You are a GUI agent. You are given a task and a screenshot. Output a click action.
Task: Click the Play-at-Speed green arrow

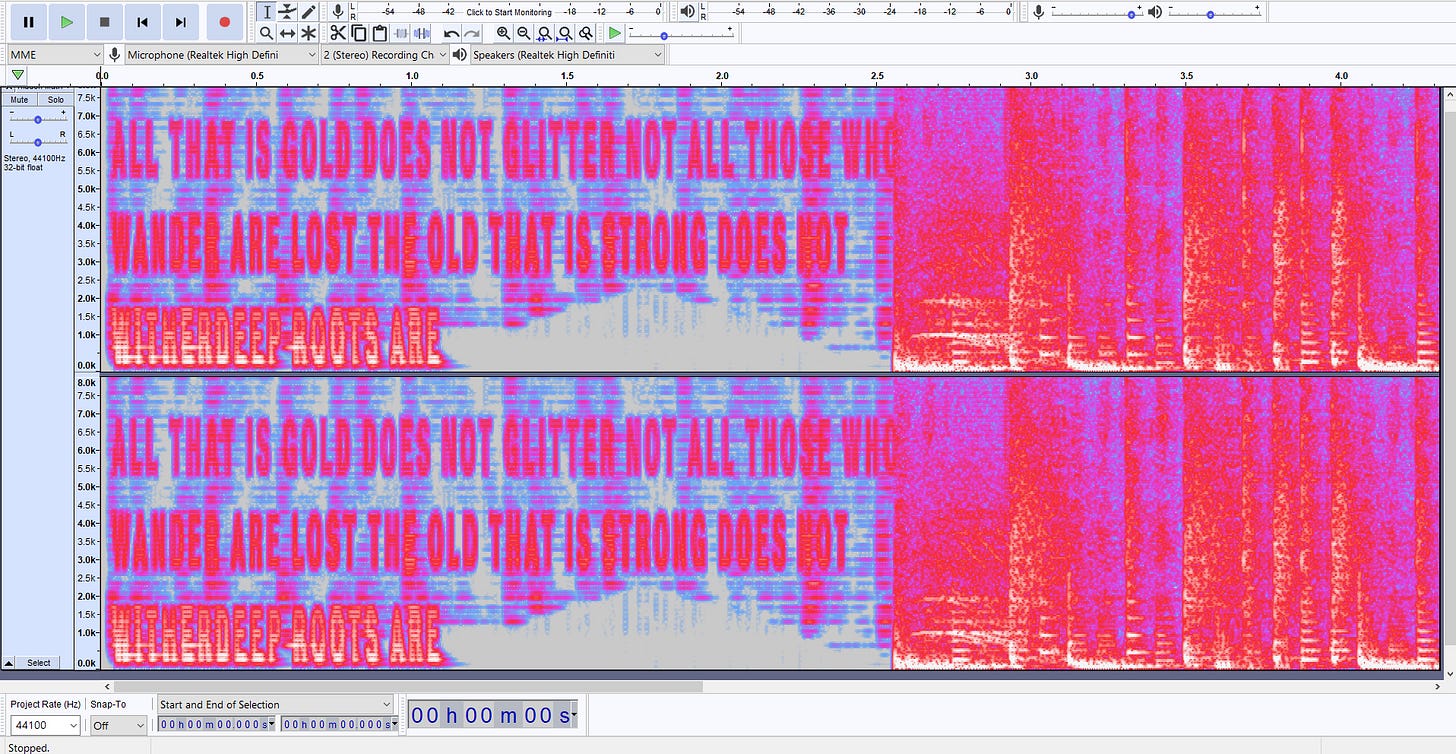tap(615, 33)
